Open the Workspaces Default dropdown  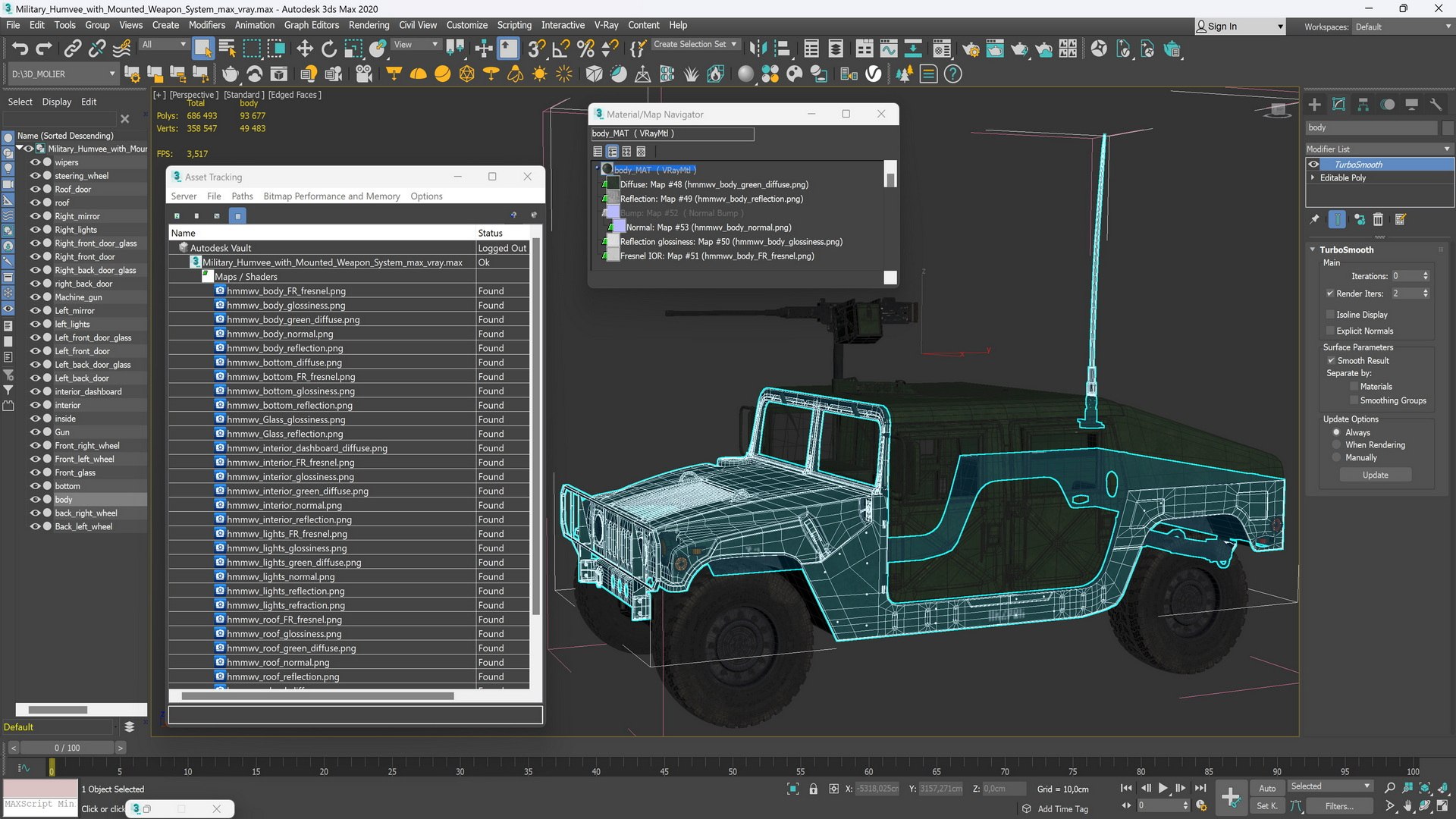(x=1402, y=27)
